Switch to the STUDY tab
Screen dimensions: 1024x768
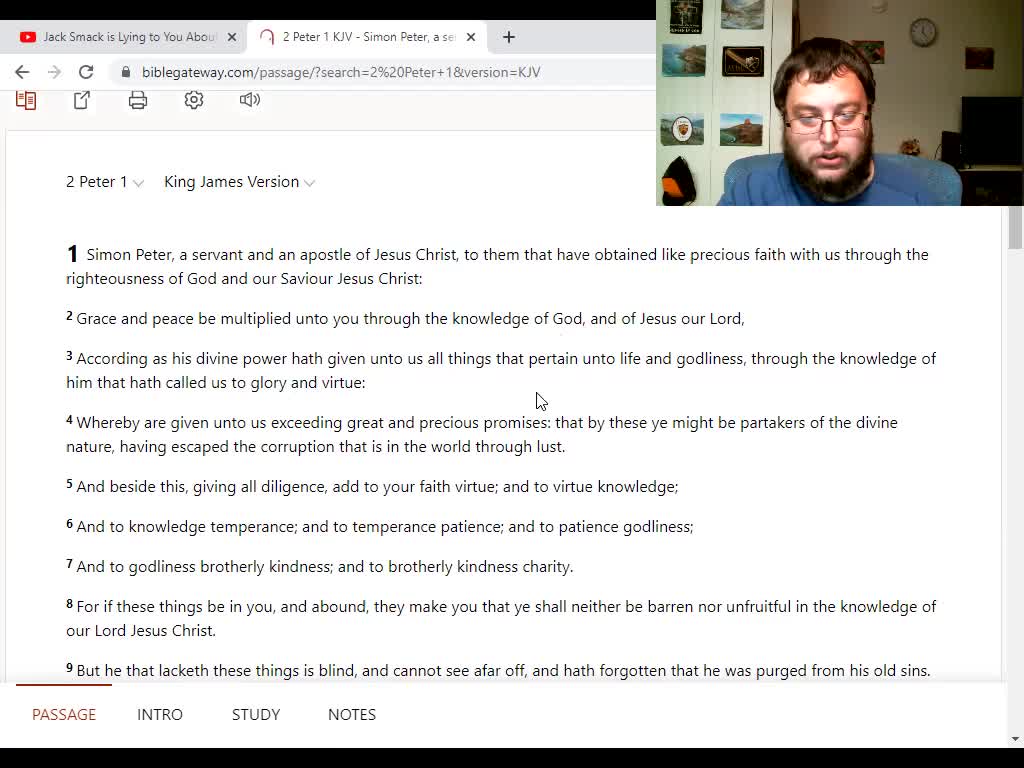[x=256, y=714]
